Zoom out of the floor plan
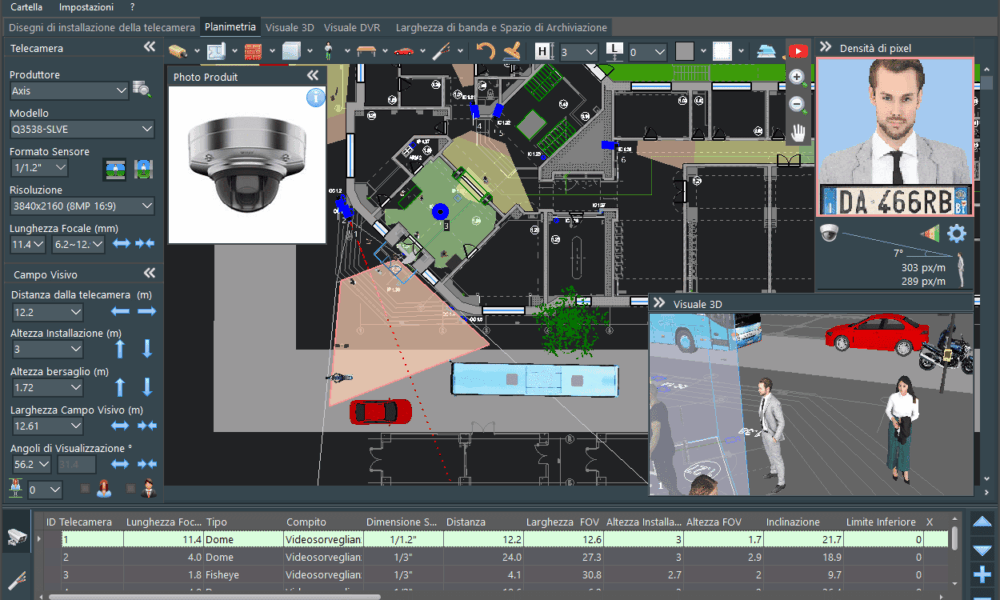Viewport: 1000px width, 600px height. [797, 105]
